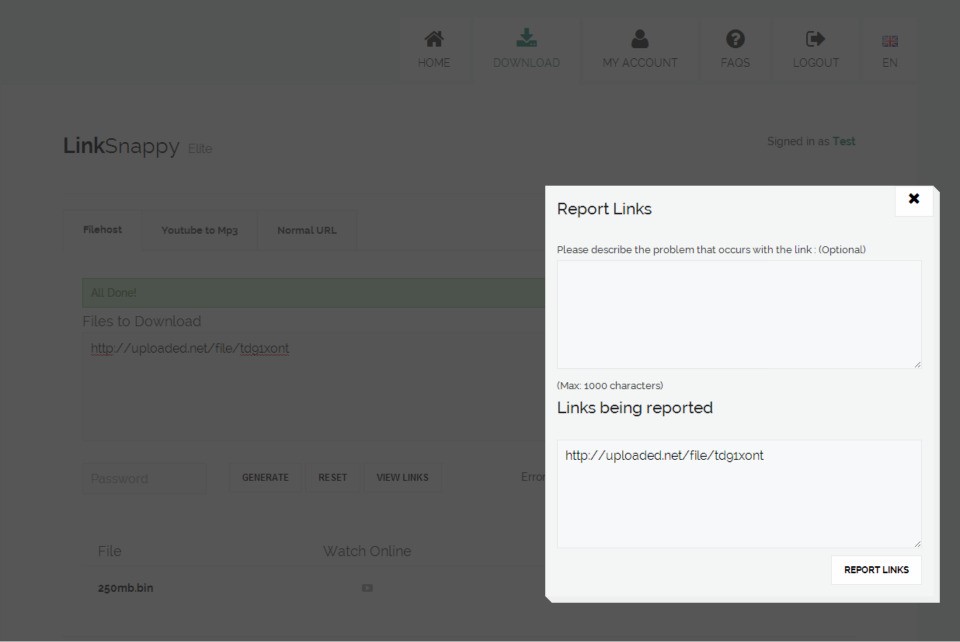Open the Normal URL tab
This screenshot has width=960, height=642.
pos(306,230)
